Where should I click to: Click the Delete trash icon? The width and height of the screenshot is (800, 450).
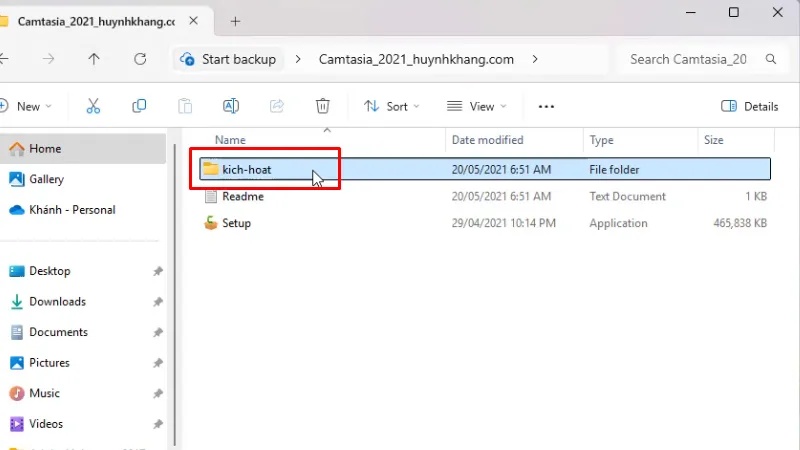point(322,106)
